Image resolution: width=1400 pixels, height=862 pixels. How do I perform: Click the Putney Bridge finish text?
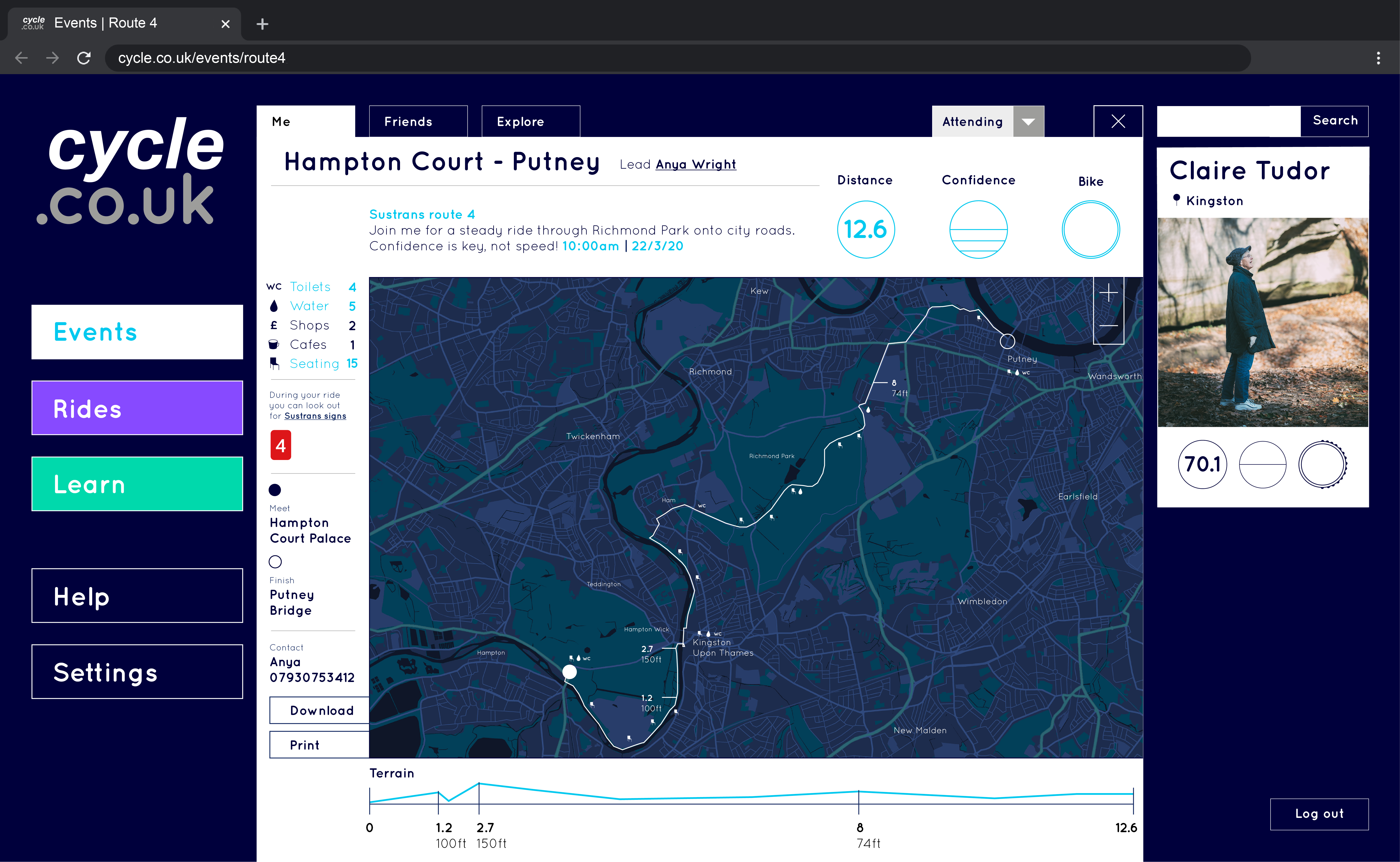[292, 603]
